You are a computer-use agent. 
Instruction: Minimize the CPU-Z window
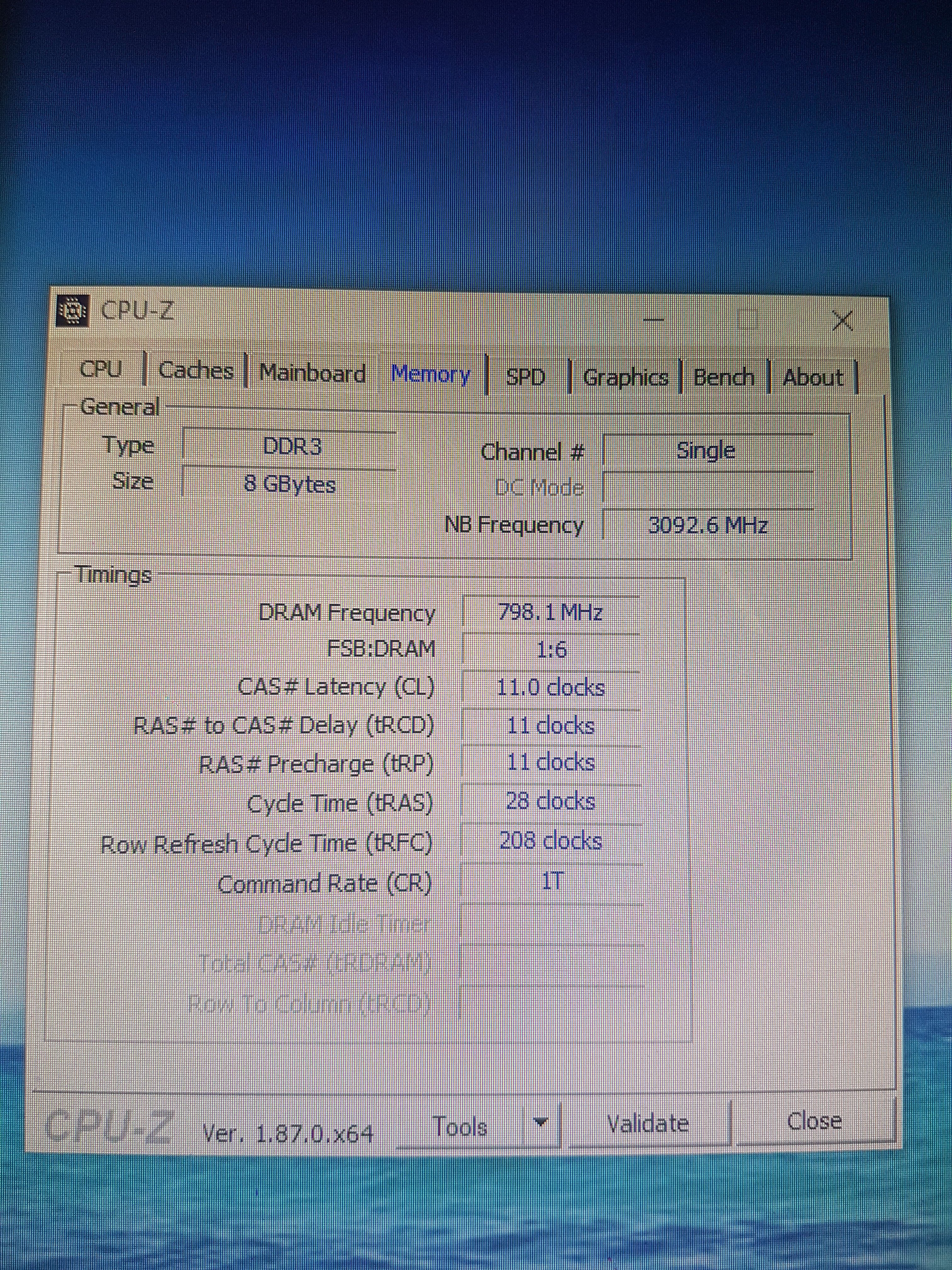(x=654, y=319)
